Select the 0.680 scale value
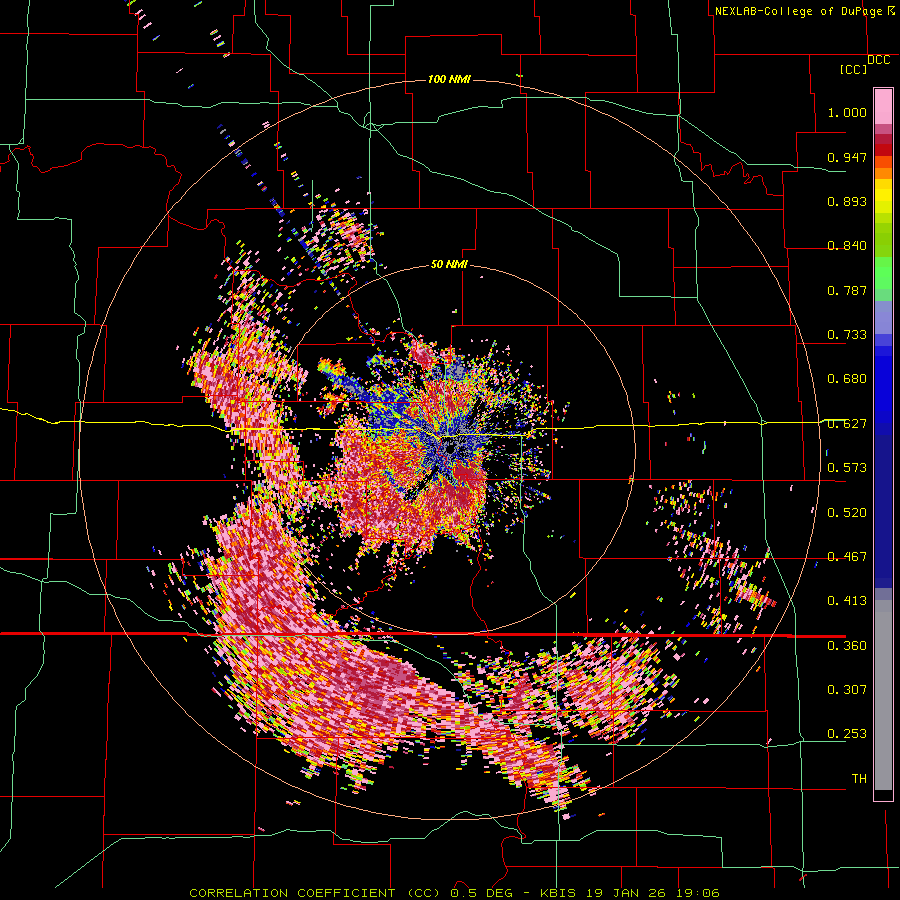This screenshot has height=900, width=900. (x=847, y=379)
